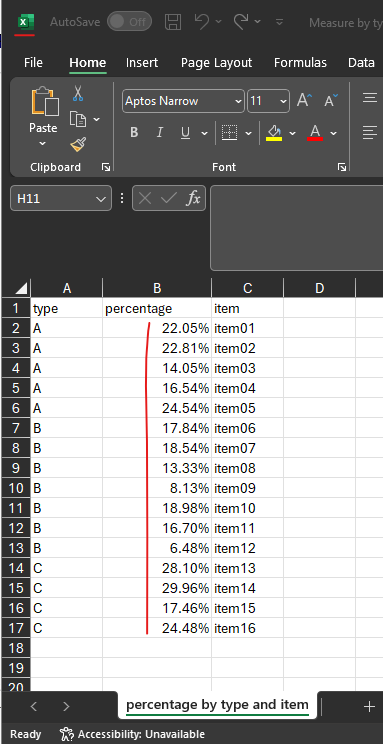
Task: Open the Data ribbon tab
Action: point(361,63)
